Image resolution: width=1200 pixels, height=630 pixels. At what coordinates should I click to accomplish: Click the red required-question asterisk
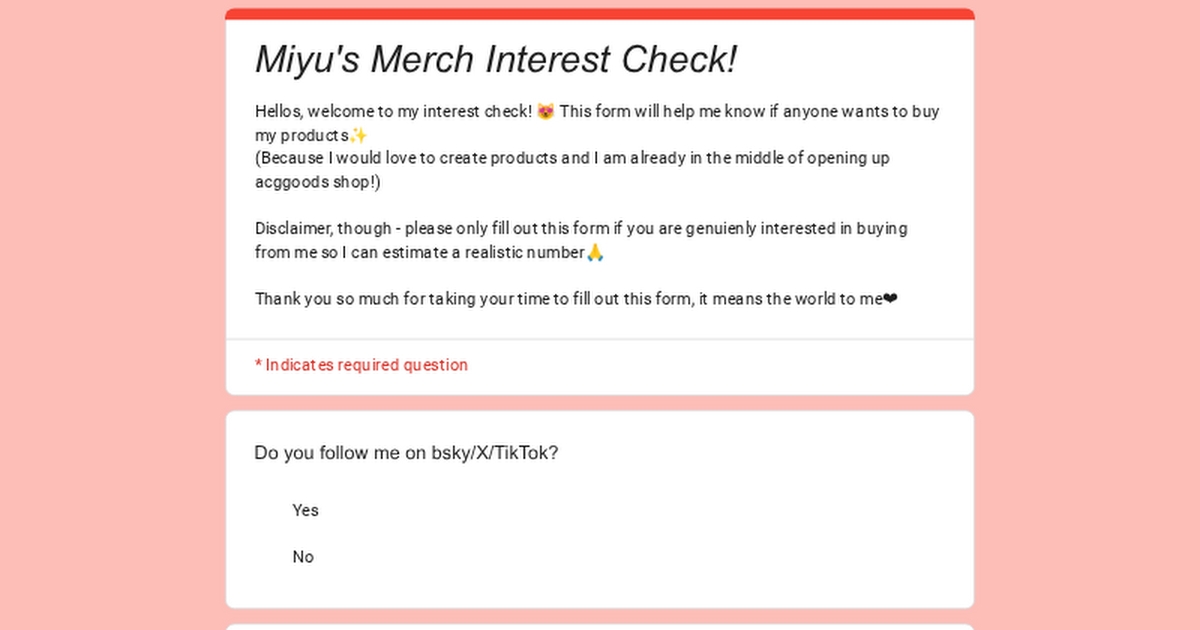pos(258,364)
